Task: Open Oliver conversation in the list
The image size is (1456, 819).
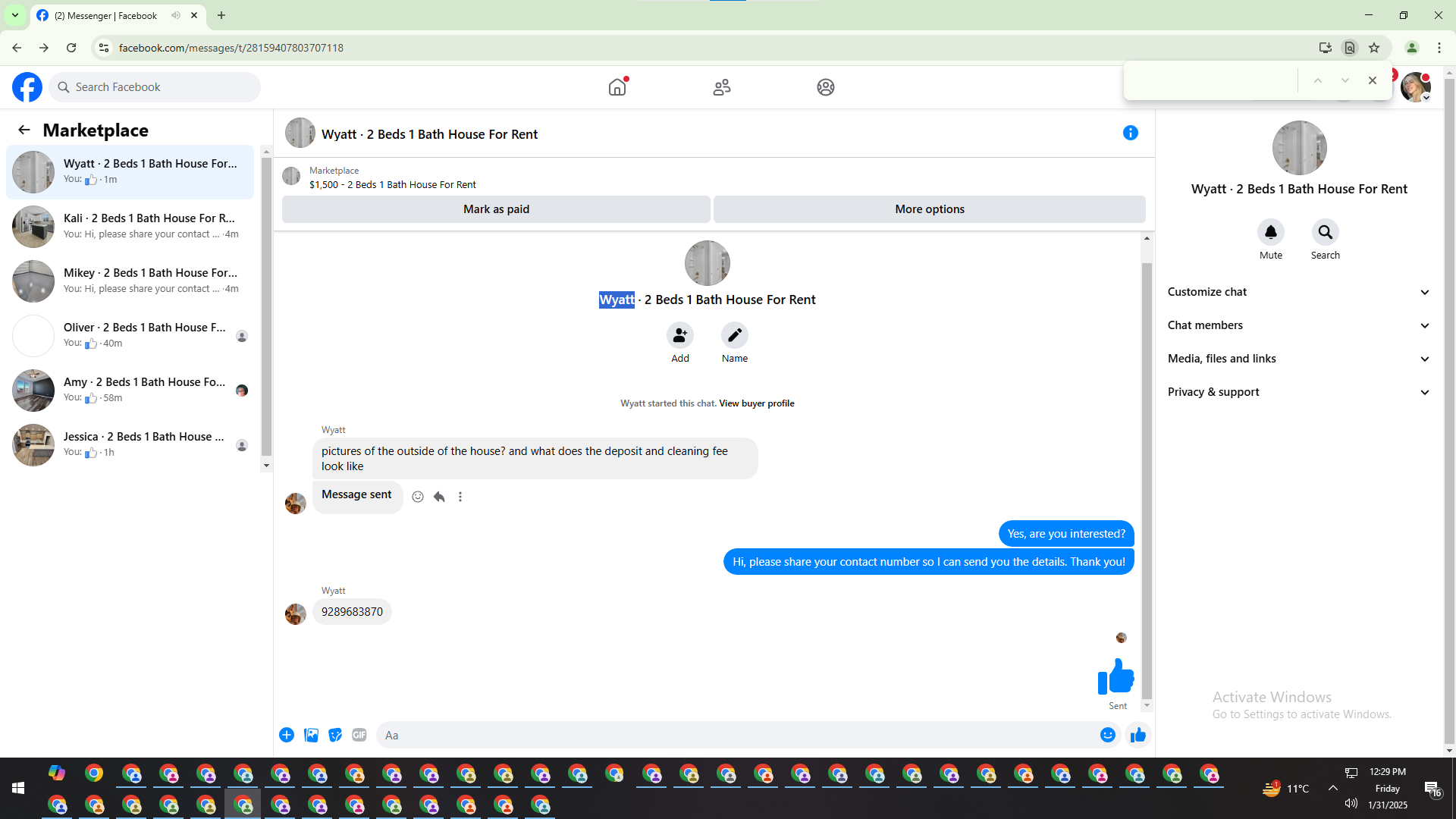Action: pyautogui.click(x=130, y=336)
